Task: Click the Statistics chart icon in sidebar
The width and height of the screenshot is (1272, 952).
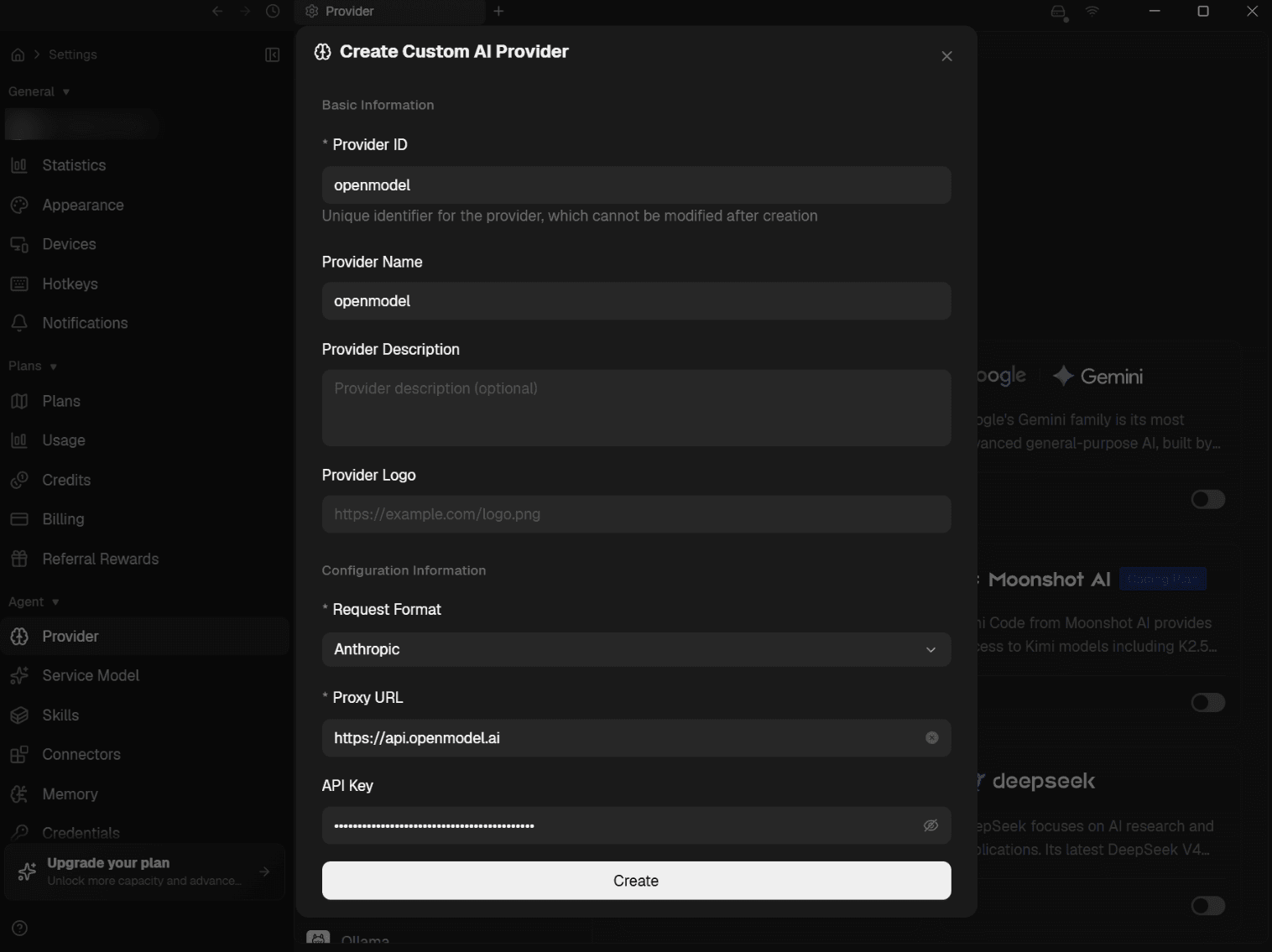Action: (x=19, y=165)
